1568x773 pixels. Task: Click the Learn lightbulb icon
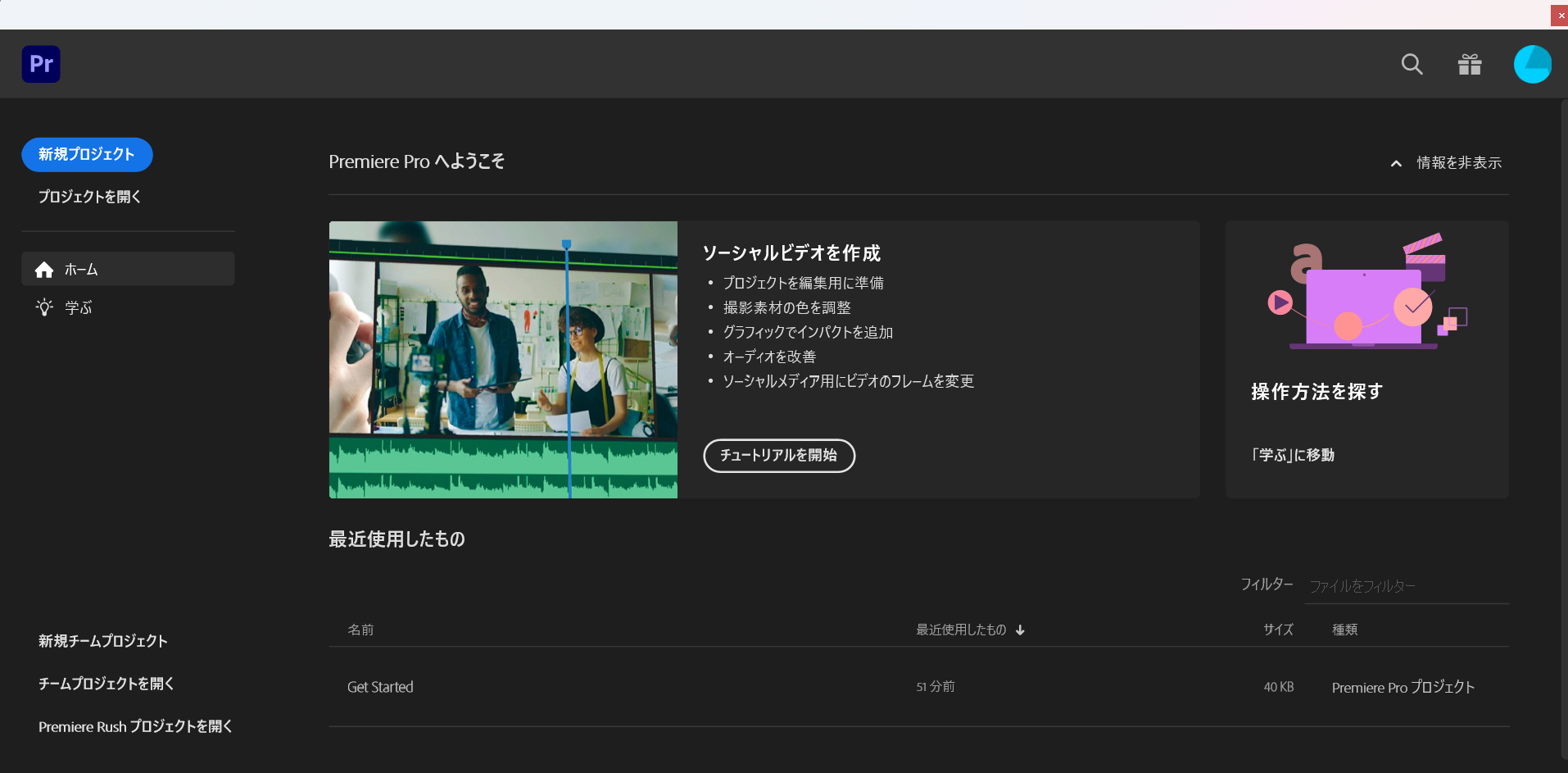[44, 307]
